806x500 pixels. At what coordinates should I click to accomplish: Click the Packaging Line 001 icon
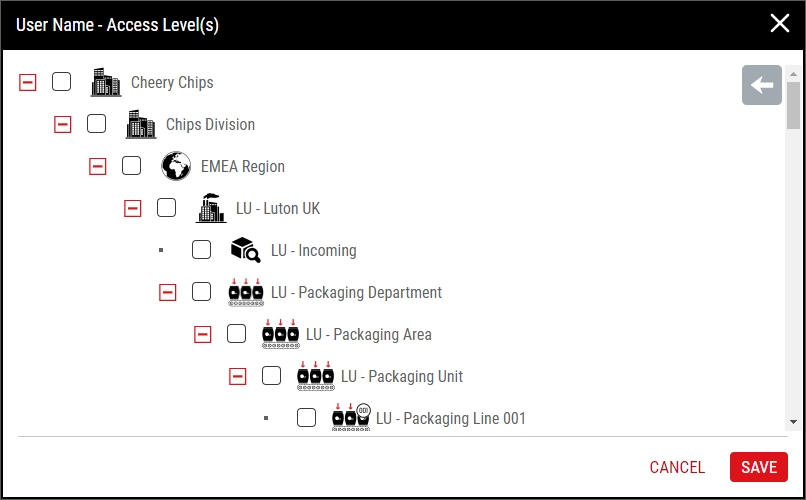click(351, 418)
